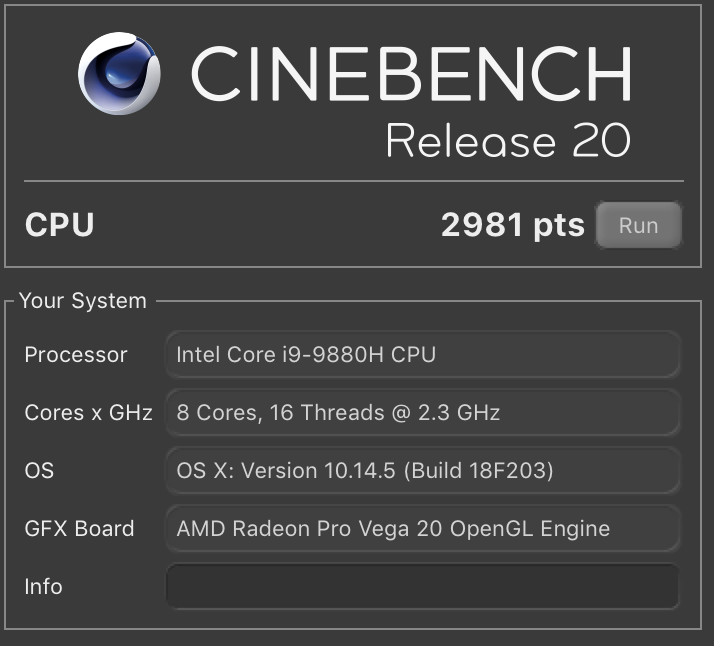
Task: Click the GFX Board field with AMD Radeon
Action: 423,529
